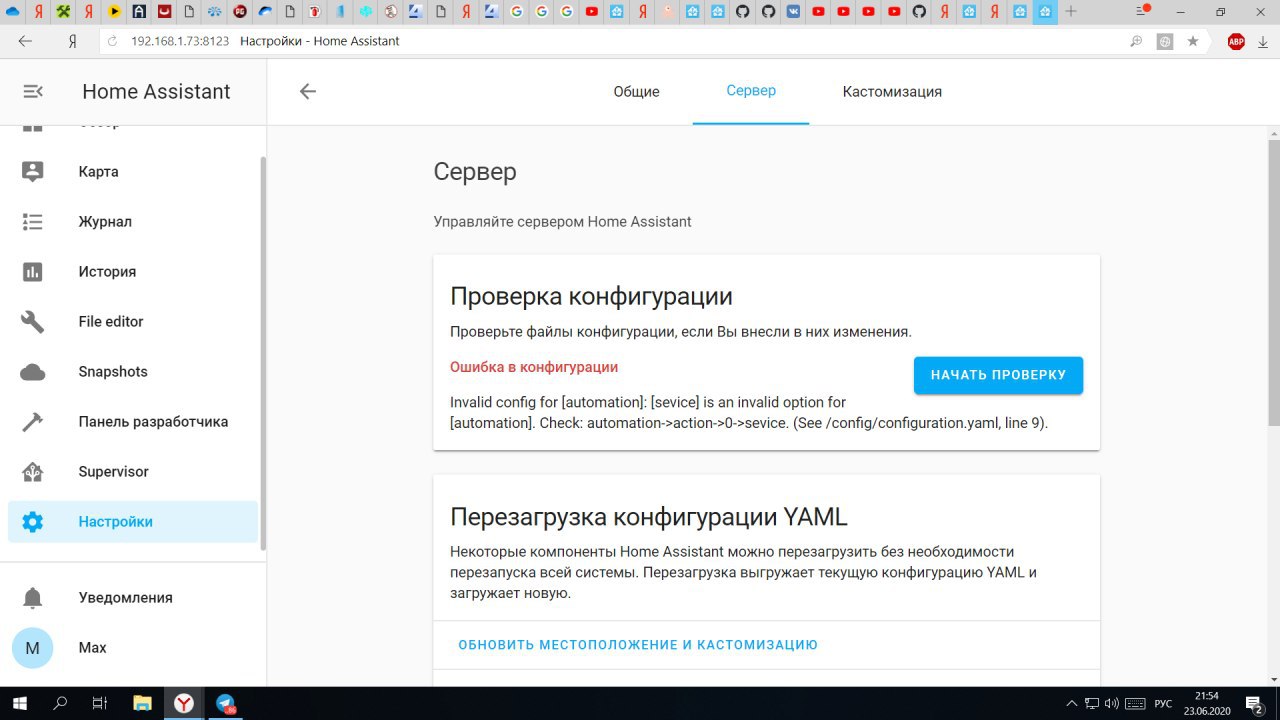
Task: Select the Сервер tab
Action: point(751,91)
